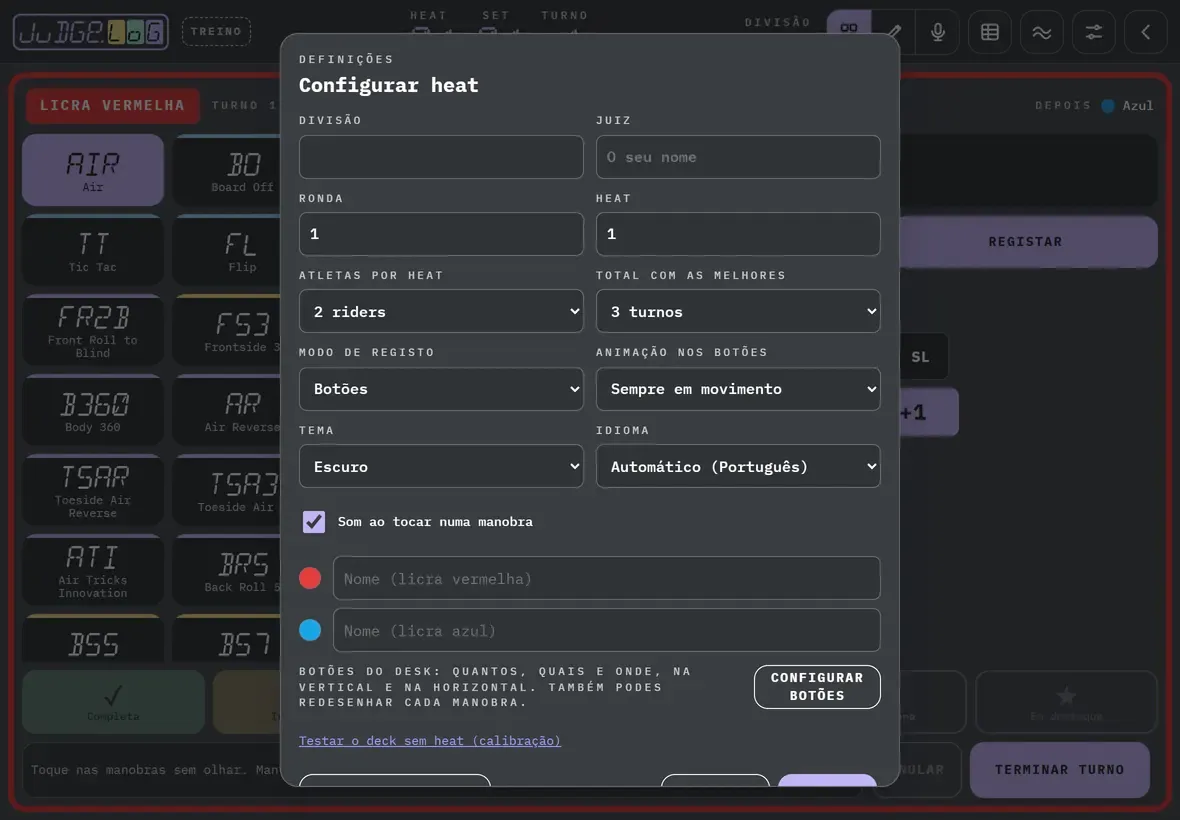This screenshot has width=1180, height=820.
Task: Tap the AIR trick button
Action: click(x=93, y=170)
